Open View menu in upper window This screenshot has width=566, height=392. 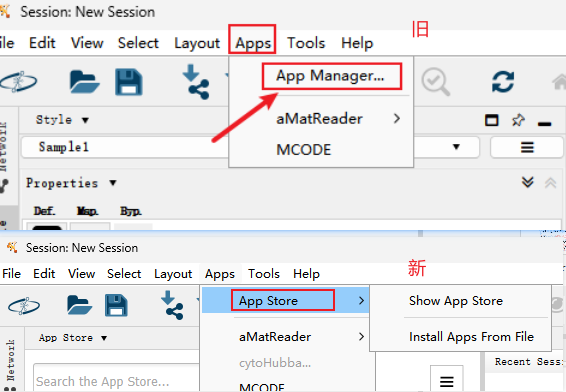click(x=87, y=43)
